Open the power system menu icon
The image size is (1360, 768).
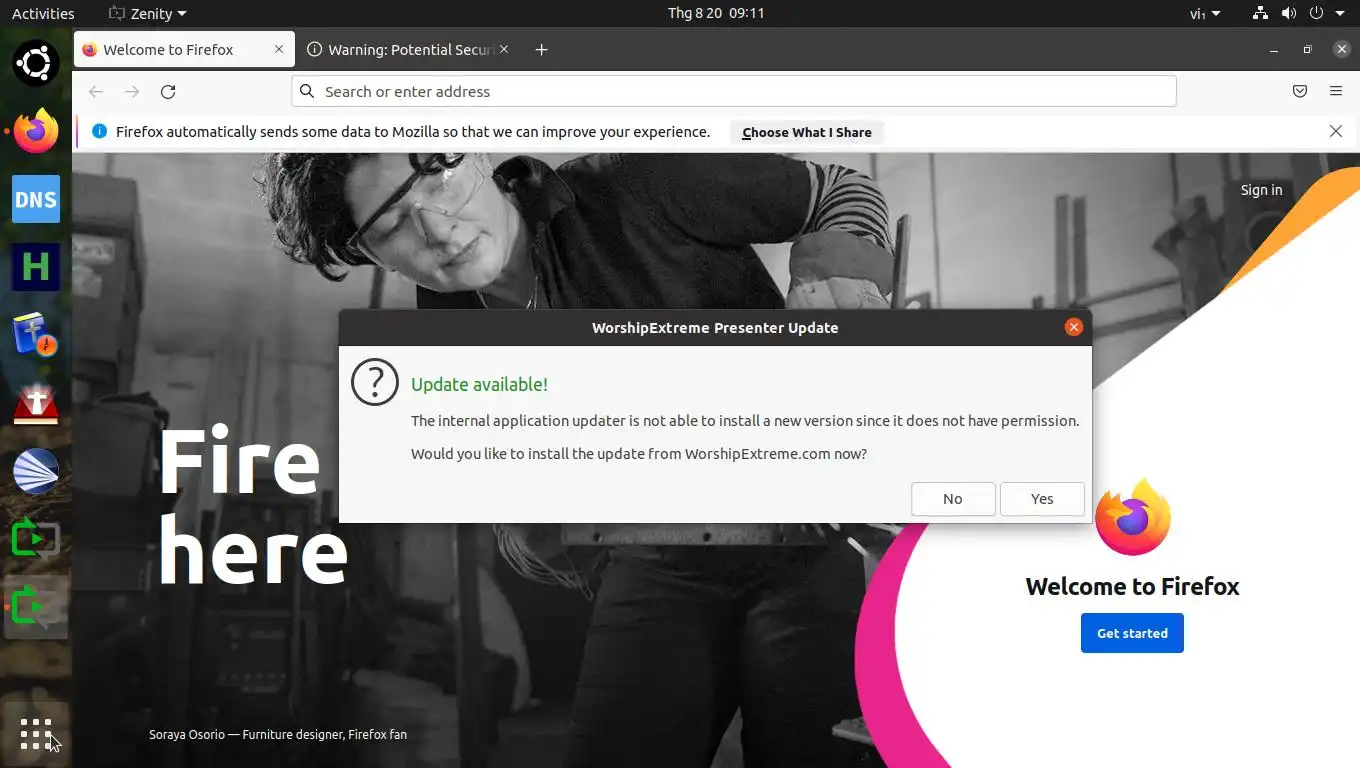[x=1316, y=13]
